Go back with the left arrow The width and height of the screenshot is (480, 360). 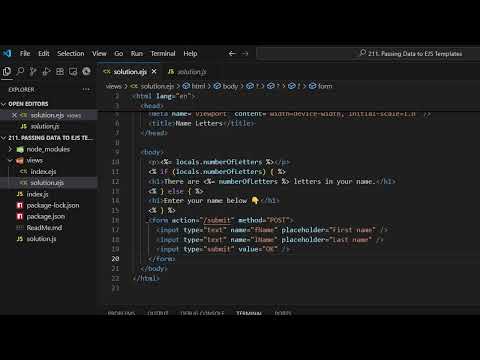coord(232,53)
